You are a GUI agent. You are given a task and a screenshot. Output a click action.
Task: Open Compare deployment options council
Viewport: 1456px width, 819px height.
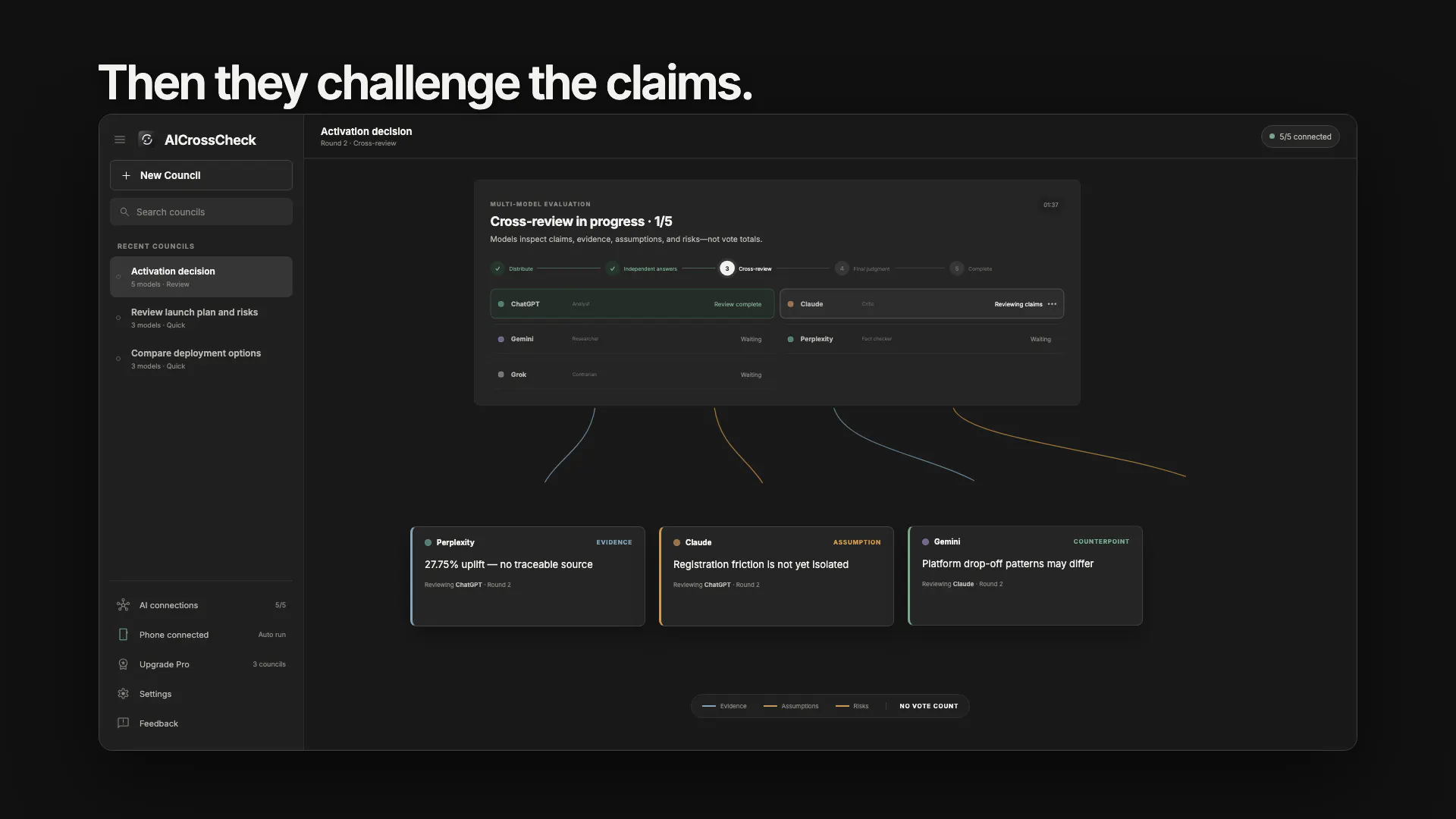click(201, 359)
